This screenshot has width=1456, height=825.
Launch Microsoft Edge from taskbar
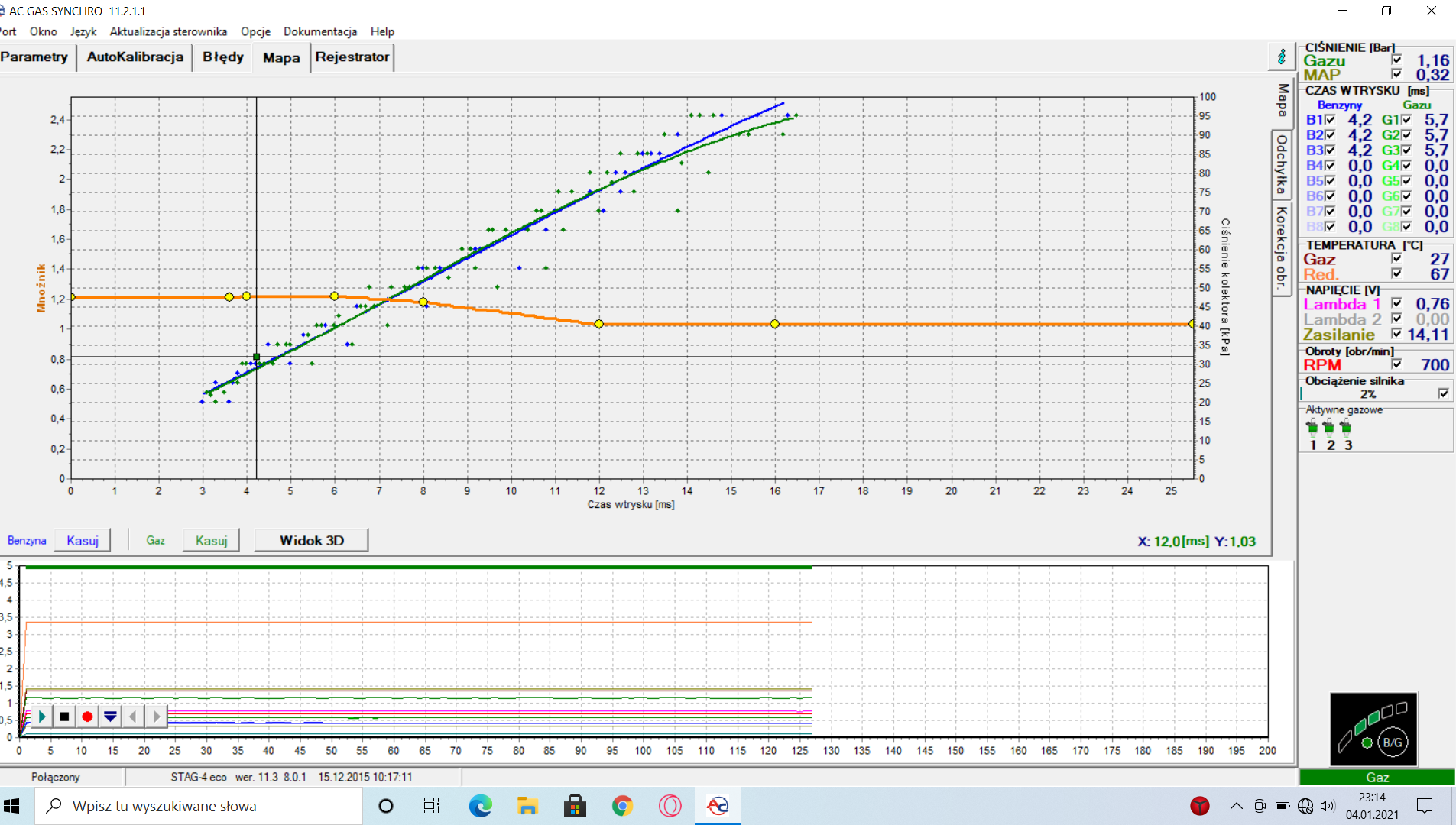coord(480,806)
